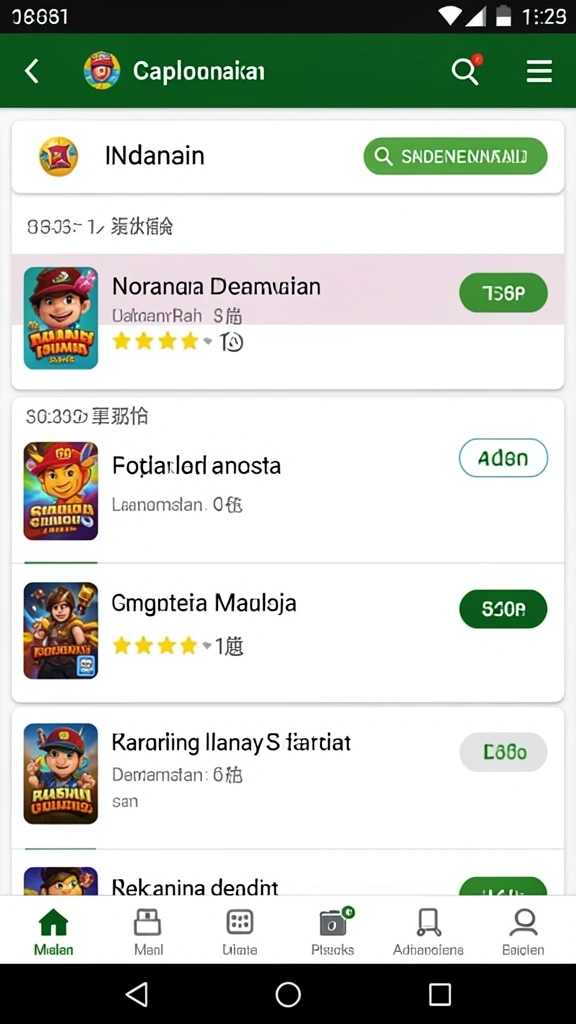
Task: Tap the green T56P button
Action: pyautogui.click(x=504, y=293)
